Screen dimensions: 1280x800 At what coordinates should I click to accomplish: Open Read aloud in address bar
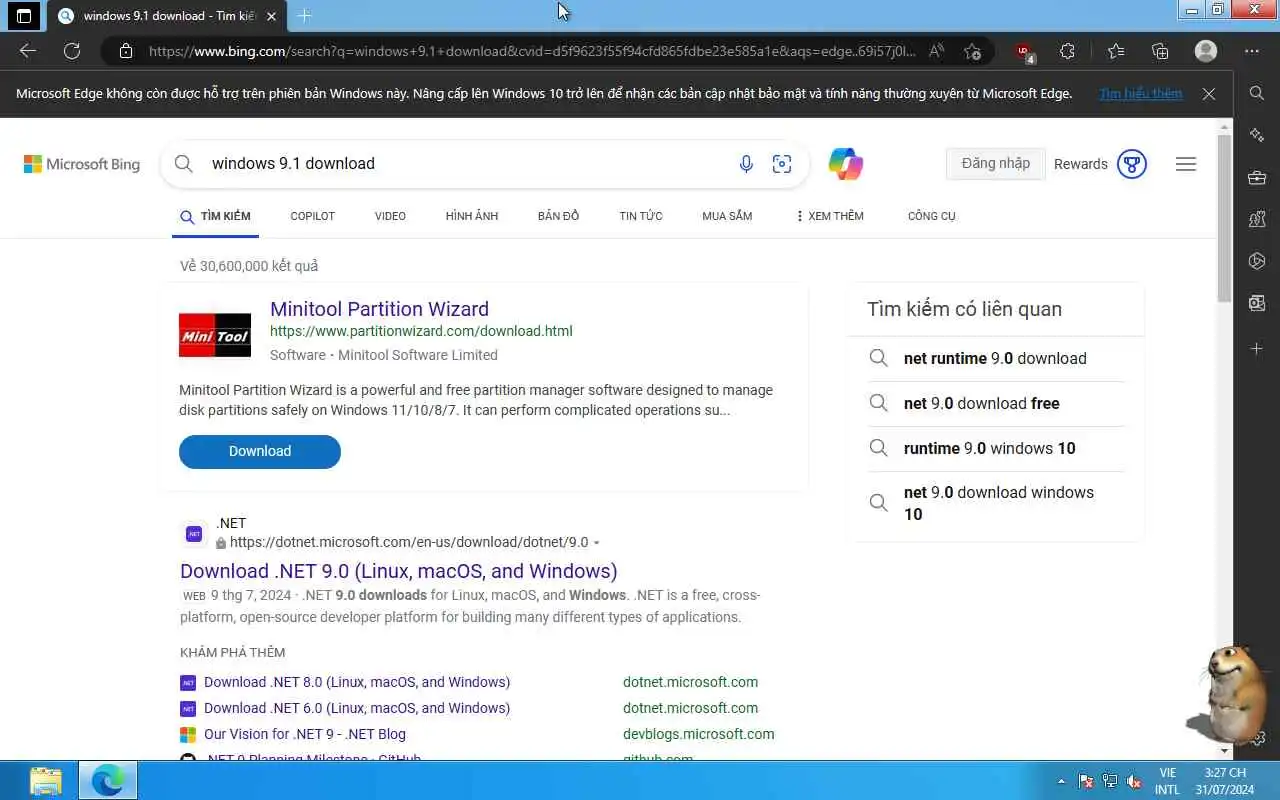tap(937, 51)
